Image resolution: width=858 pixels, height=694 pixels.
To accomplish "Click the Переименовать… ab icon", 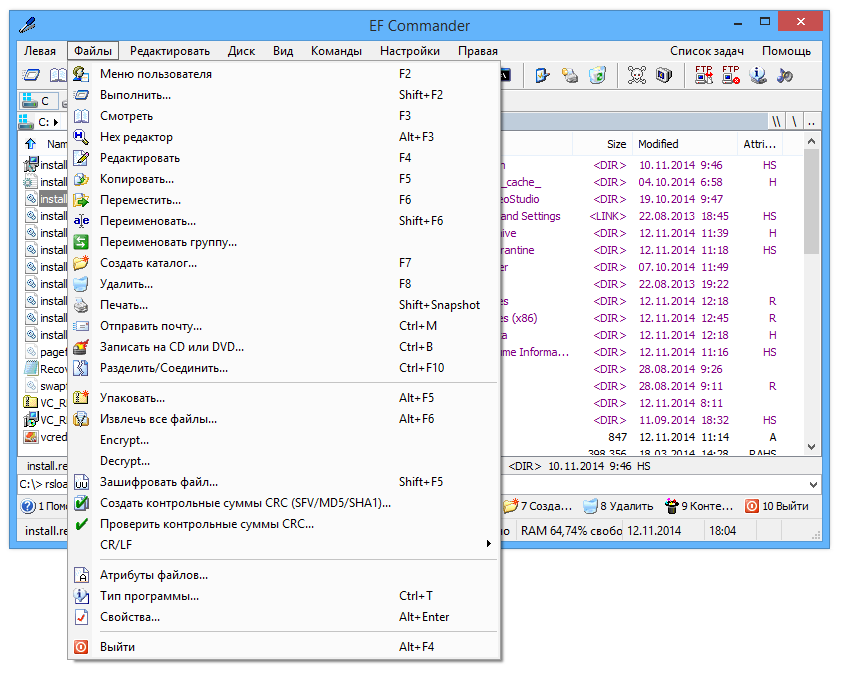I will (82, 221).
